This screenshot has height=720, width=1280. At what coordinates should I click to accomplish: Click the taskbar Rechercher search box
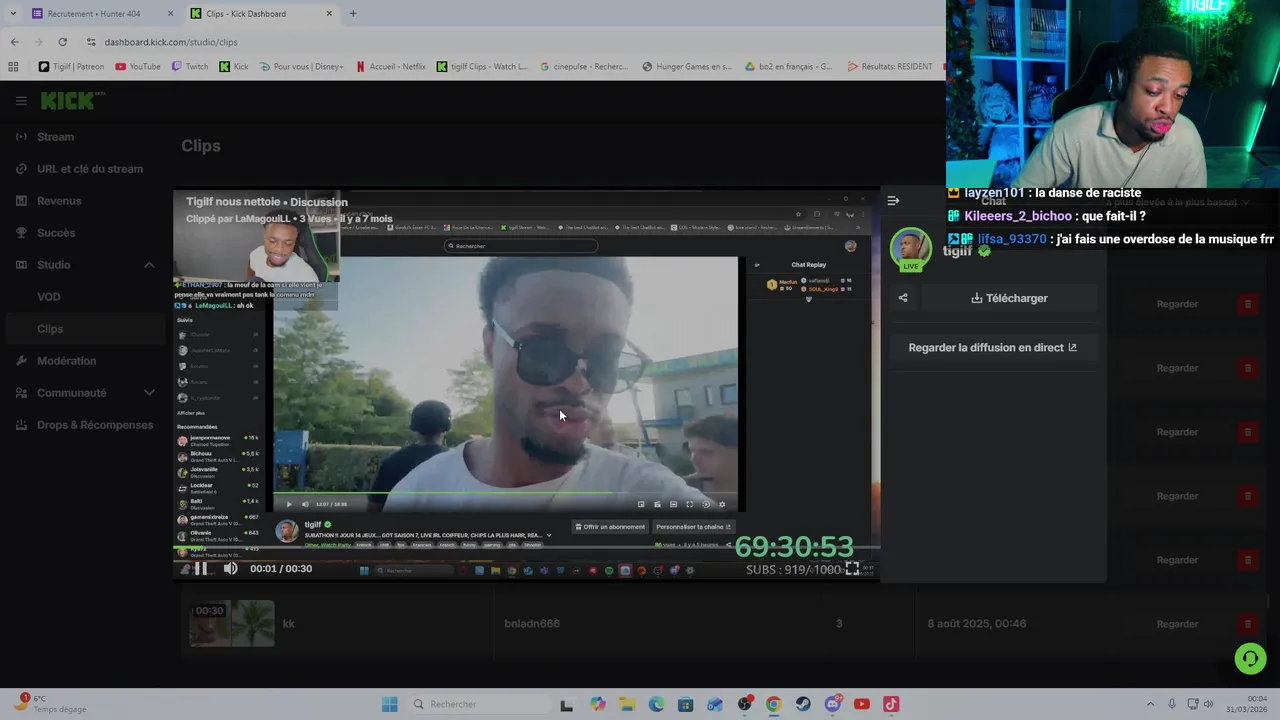[477, 704]
